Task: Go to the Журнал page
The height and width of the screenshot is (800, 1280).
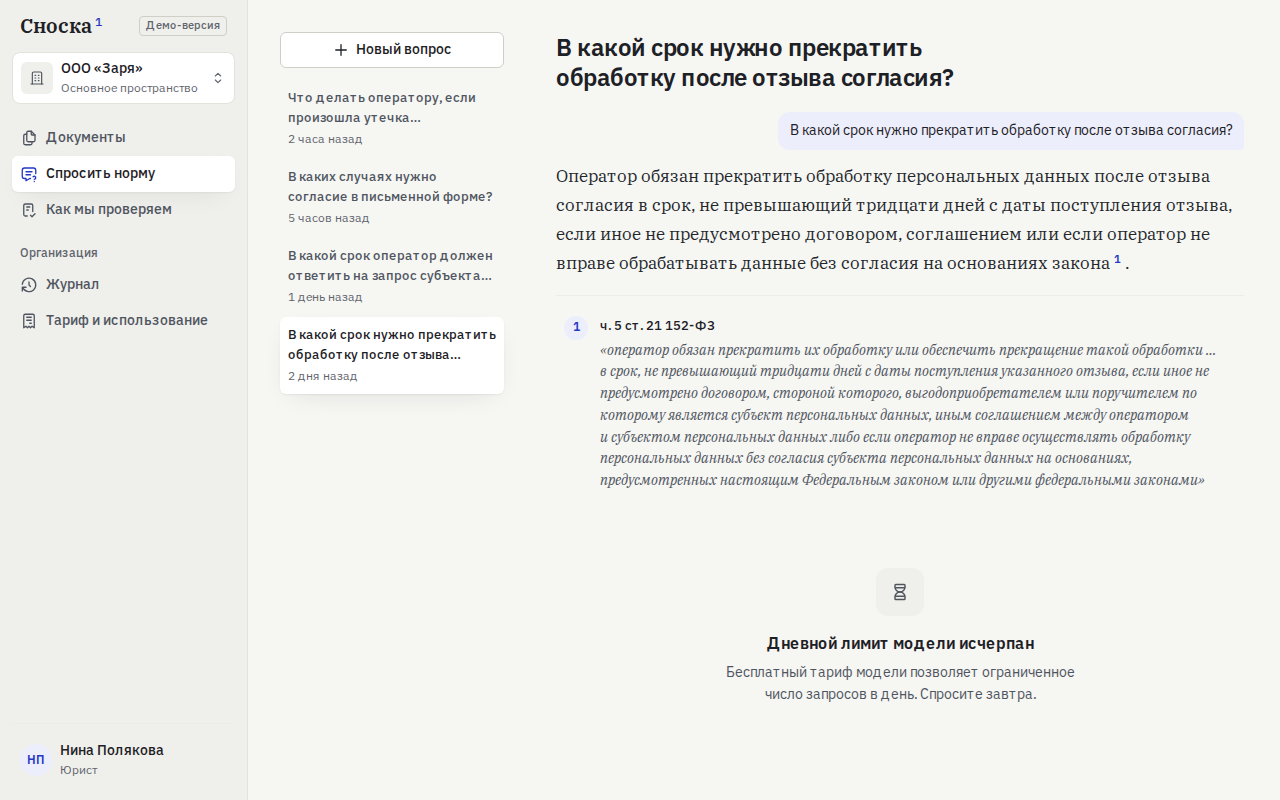Action: point(124,284)
